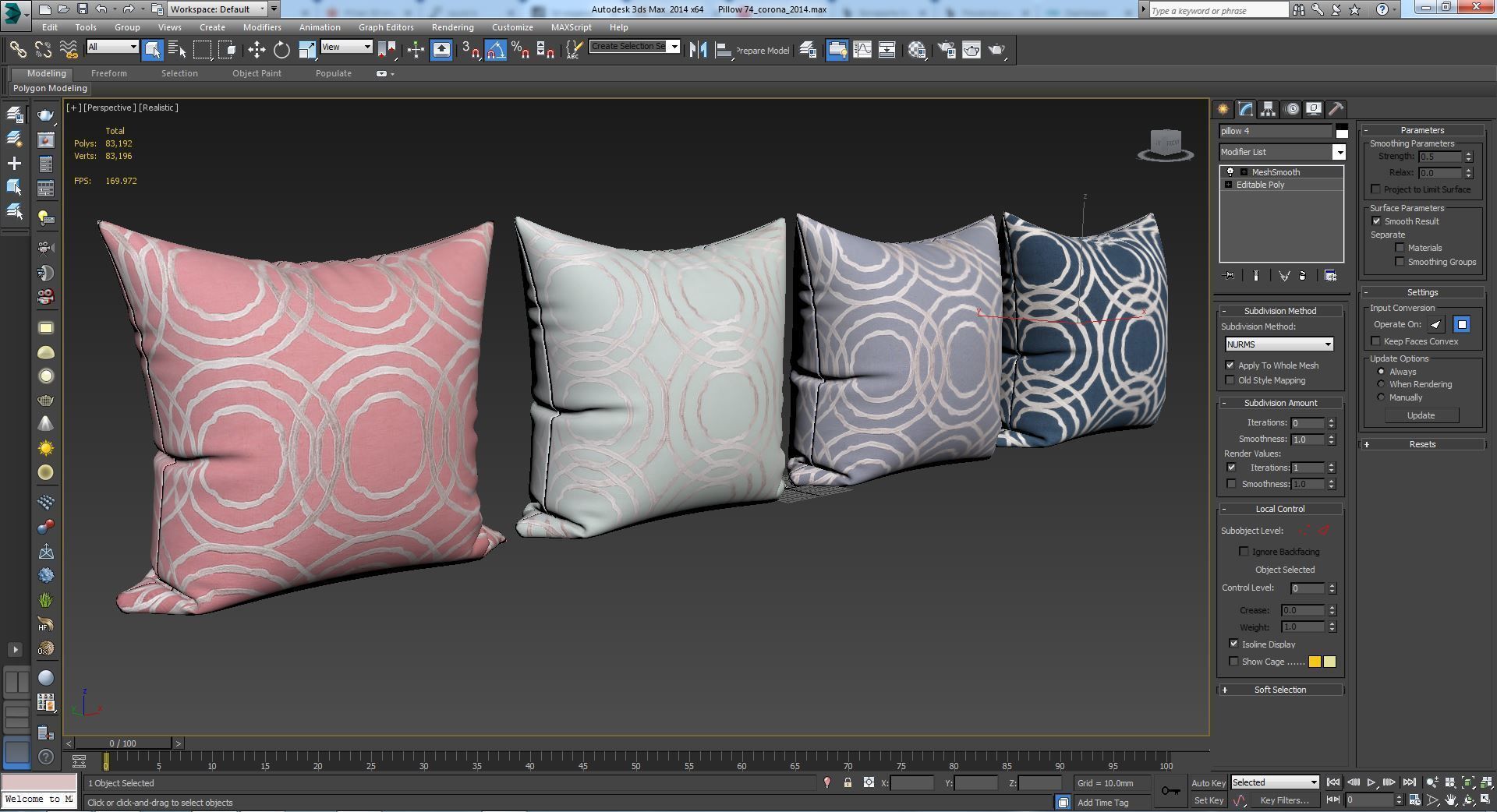The height and width of the screenshot is (812, 1497).
Task: Switch to the Hierarchy command panel
Action: tap(1269, 109)
